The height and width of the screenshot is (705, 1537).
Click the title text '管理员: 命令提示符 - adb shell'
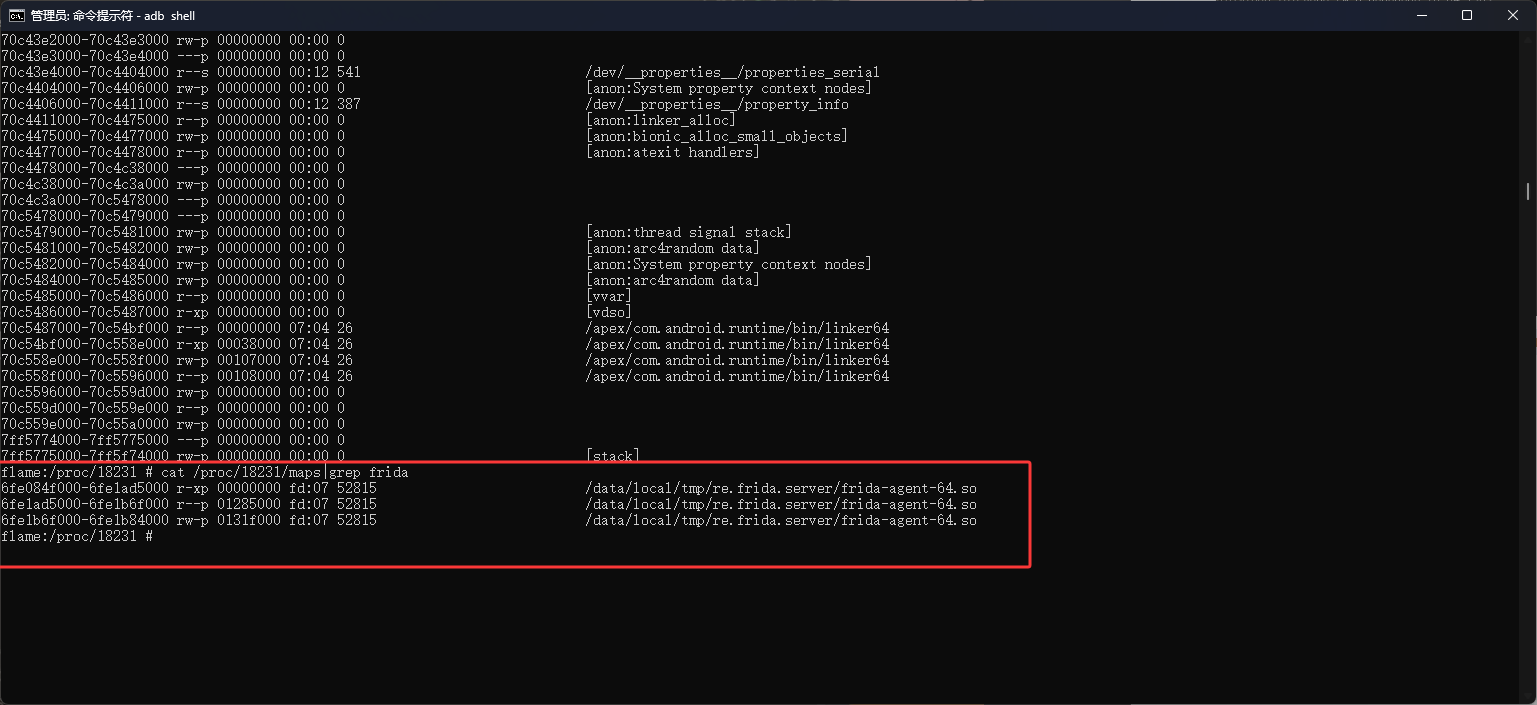click(113, 16)
